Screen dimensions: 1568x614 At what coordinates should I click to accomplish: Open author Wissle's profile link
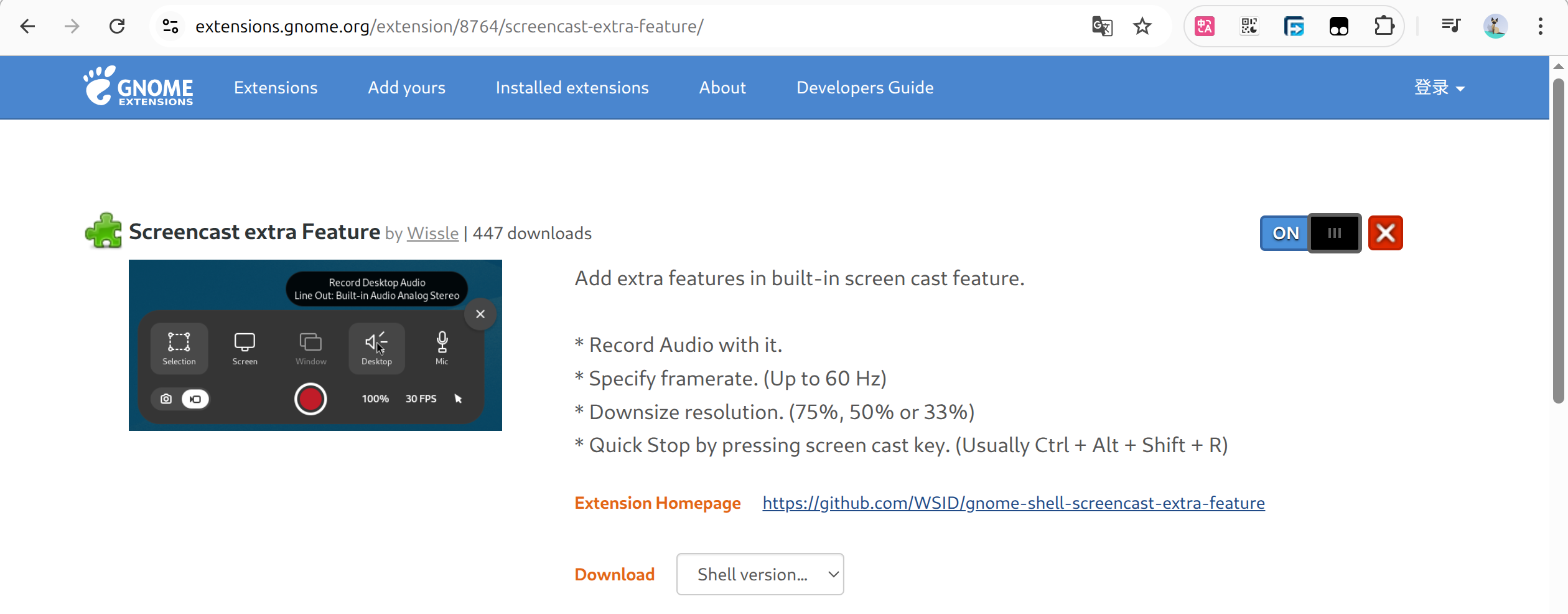[432, 234]
